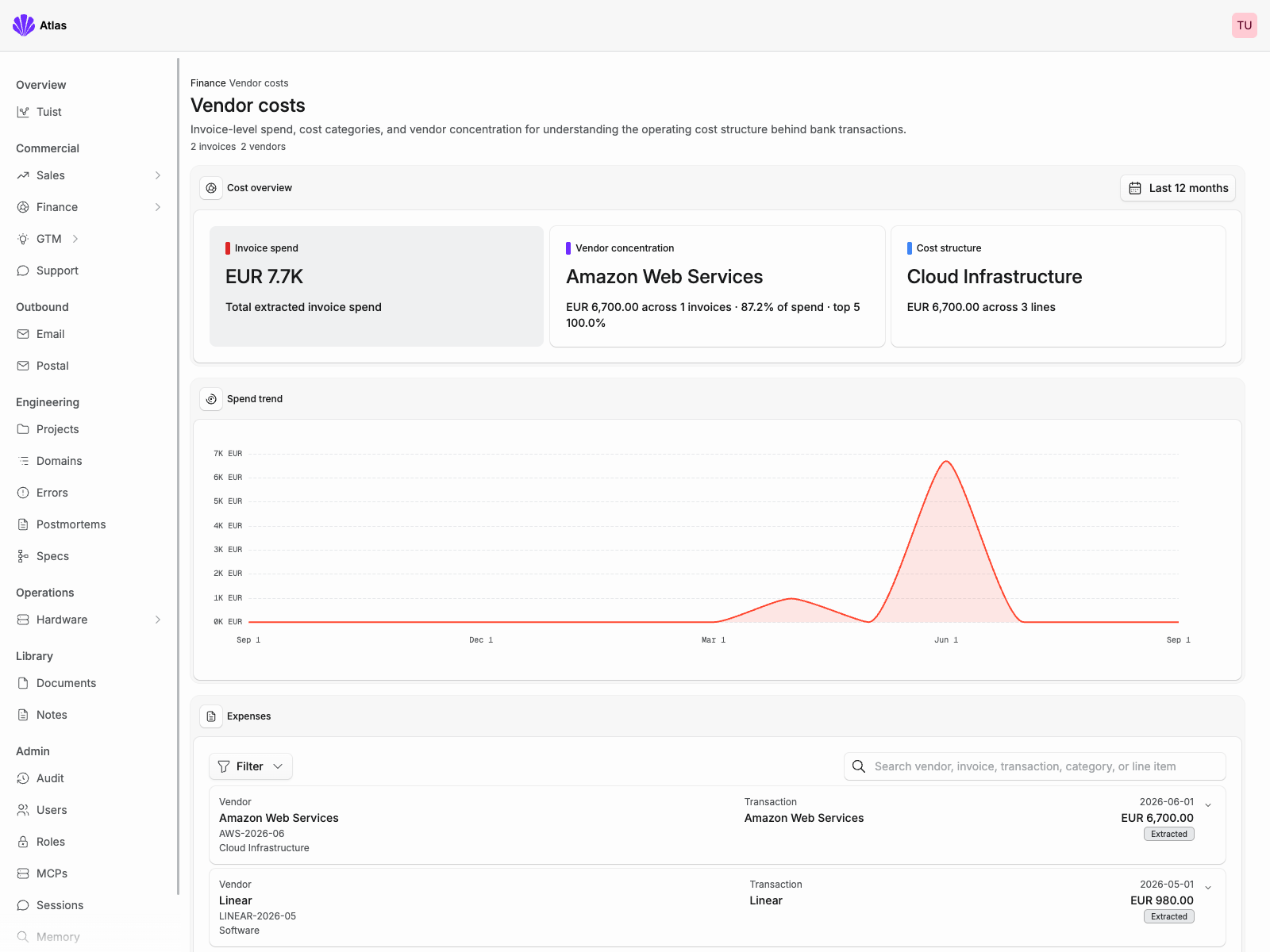
Task: Click the Tuist chart icon
Action: (23, 112)
